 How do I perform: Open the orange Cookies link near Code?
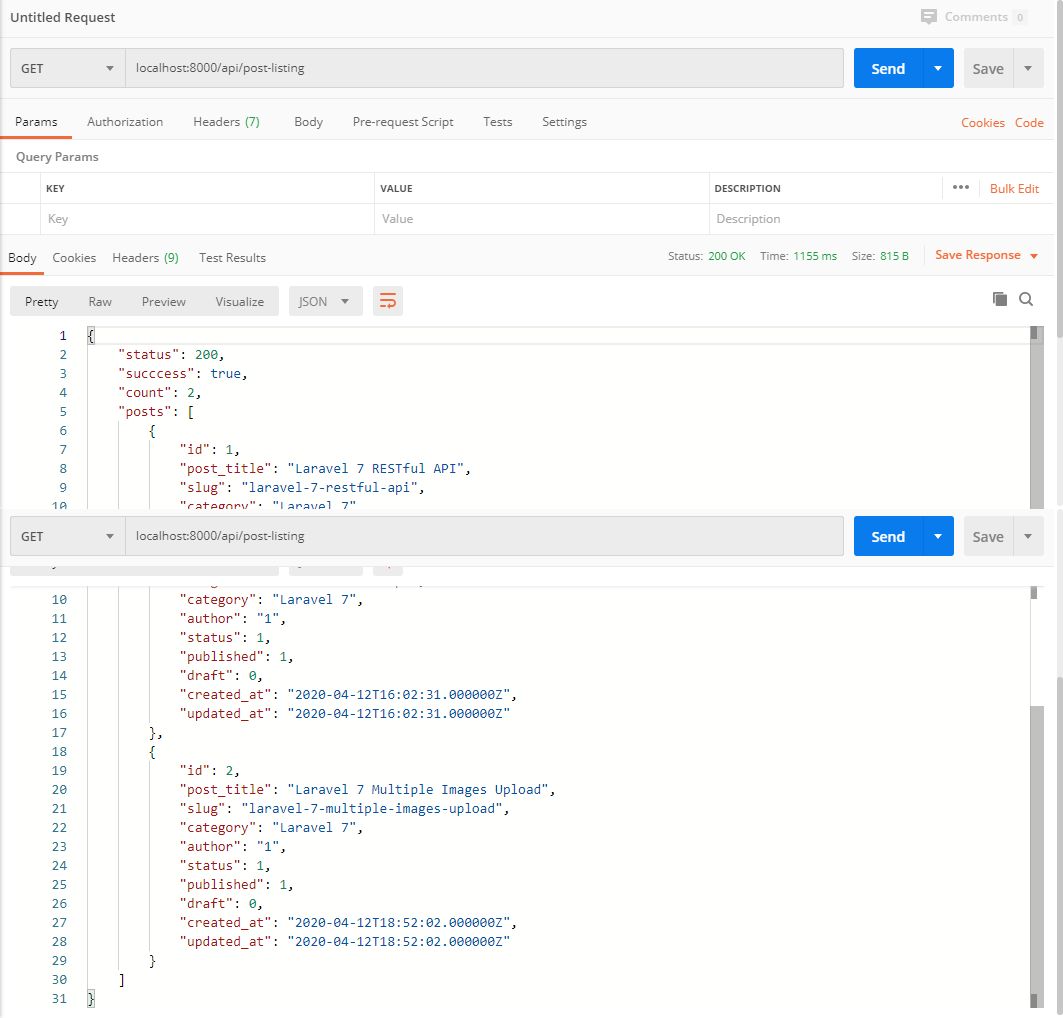point(982,123)
